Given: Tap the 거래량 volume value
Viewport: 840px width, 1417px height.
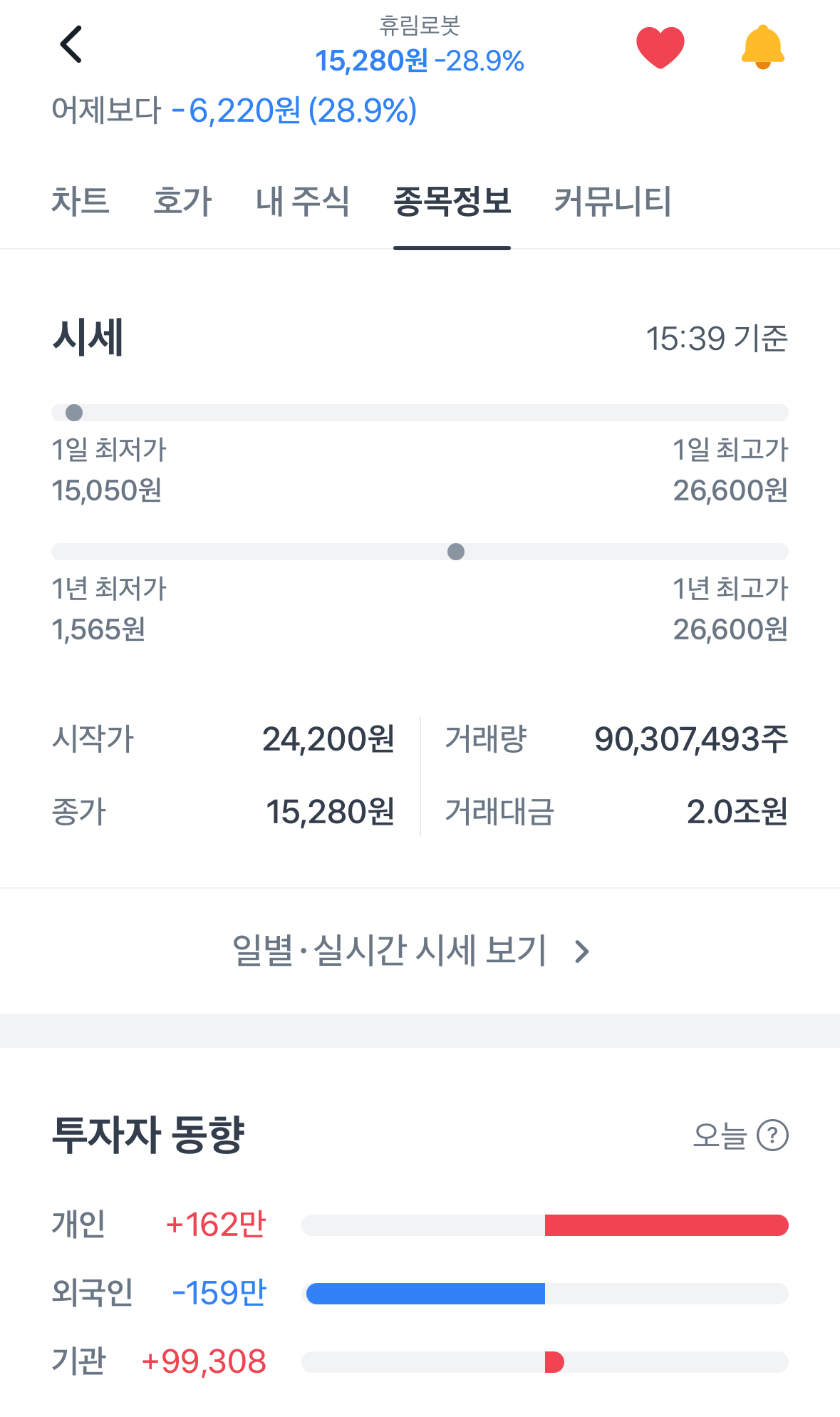Looking at the screenshot, I should point(691,739).
